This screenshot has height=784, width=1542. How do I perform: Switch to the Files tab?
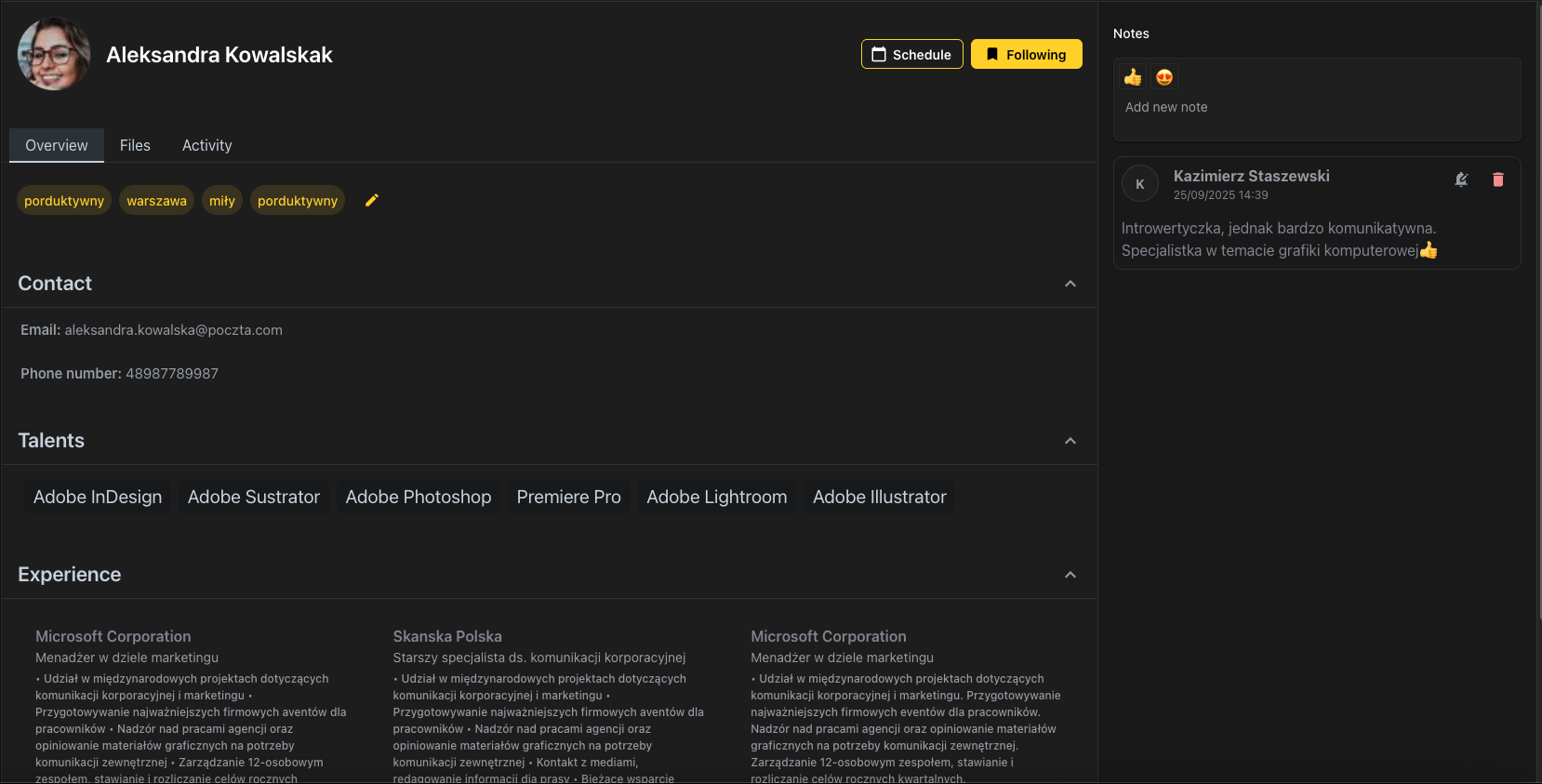pyautogui.click(x=135, y=145)
